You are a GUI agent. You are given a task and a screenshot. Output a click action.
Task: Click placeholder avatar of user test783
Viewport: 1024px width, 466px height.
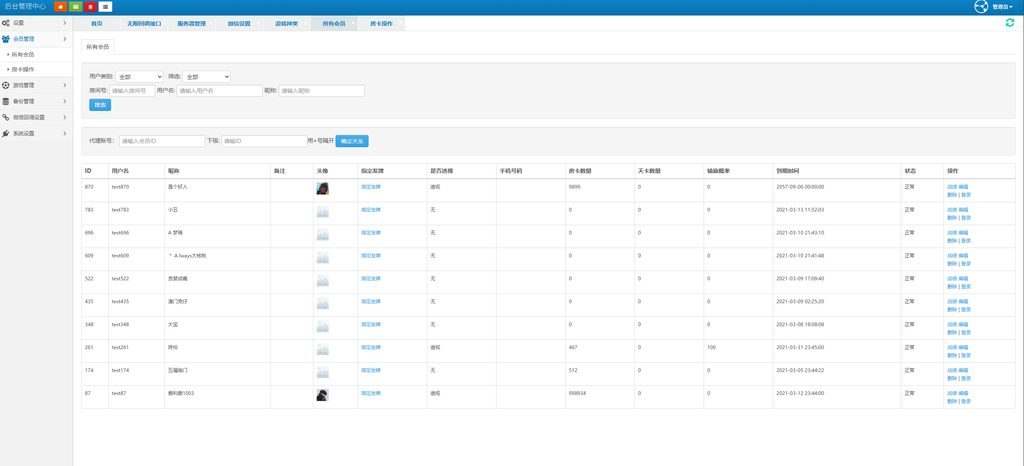[323, 211]
